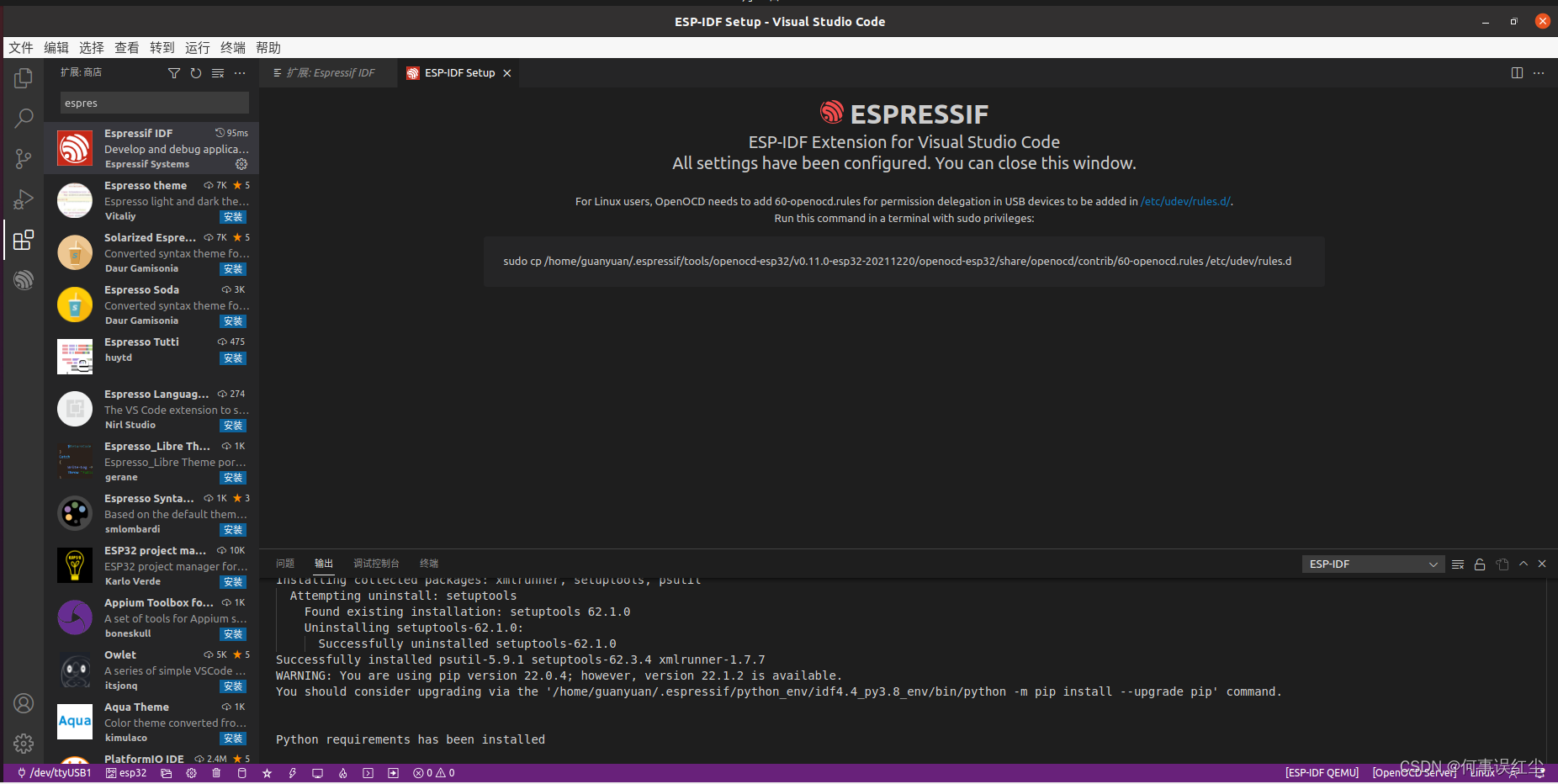1558x784 pixels.
Task: Maximize the output panel size
Action: pos(1524,564)
